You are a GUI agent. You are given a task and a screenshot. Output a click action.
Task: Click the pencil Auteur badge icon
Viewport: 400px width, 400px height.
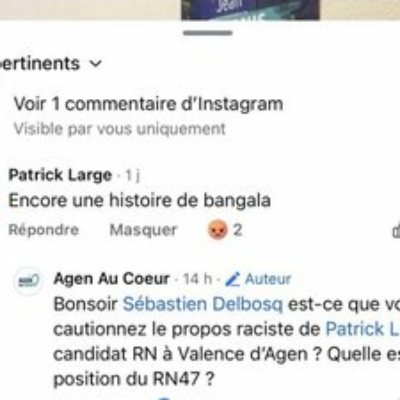point(233,279)
